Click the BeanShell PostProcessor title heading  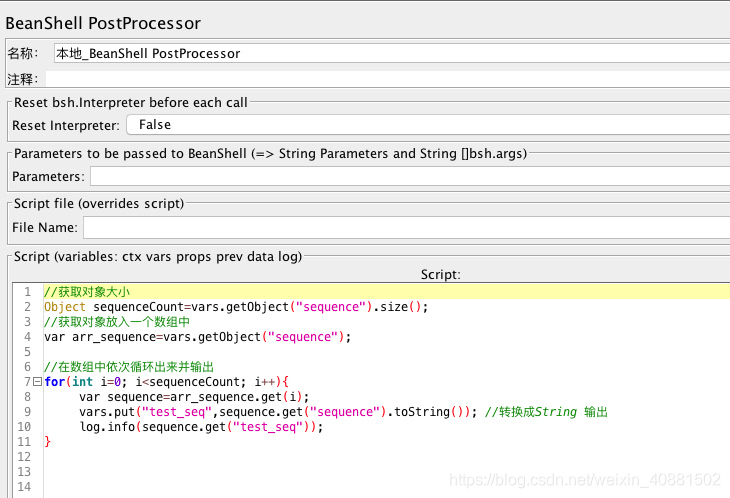[x=103, y=23]
